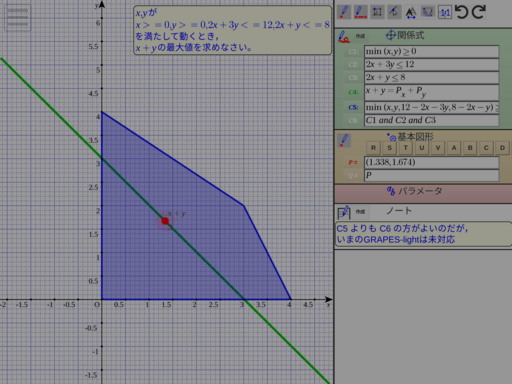Select point tab R in basic figures
This screenshot has height=384, width=512.
tap(373, 148)
